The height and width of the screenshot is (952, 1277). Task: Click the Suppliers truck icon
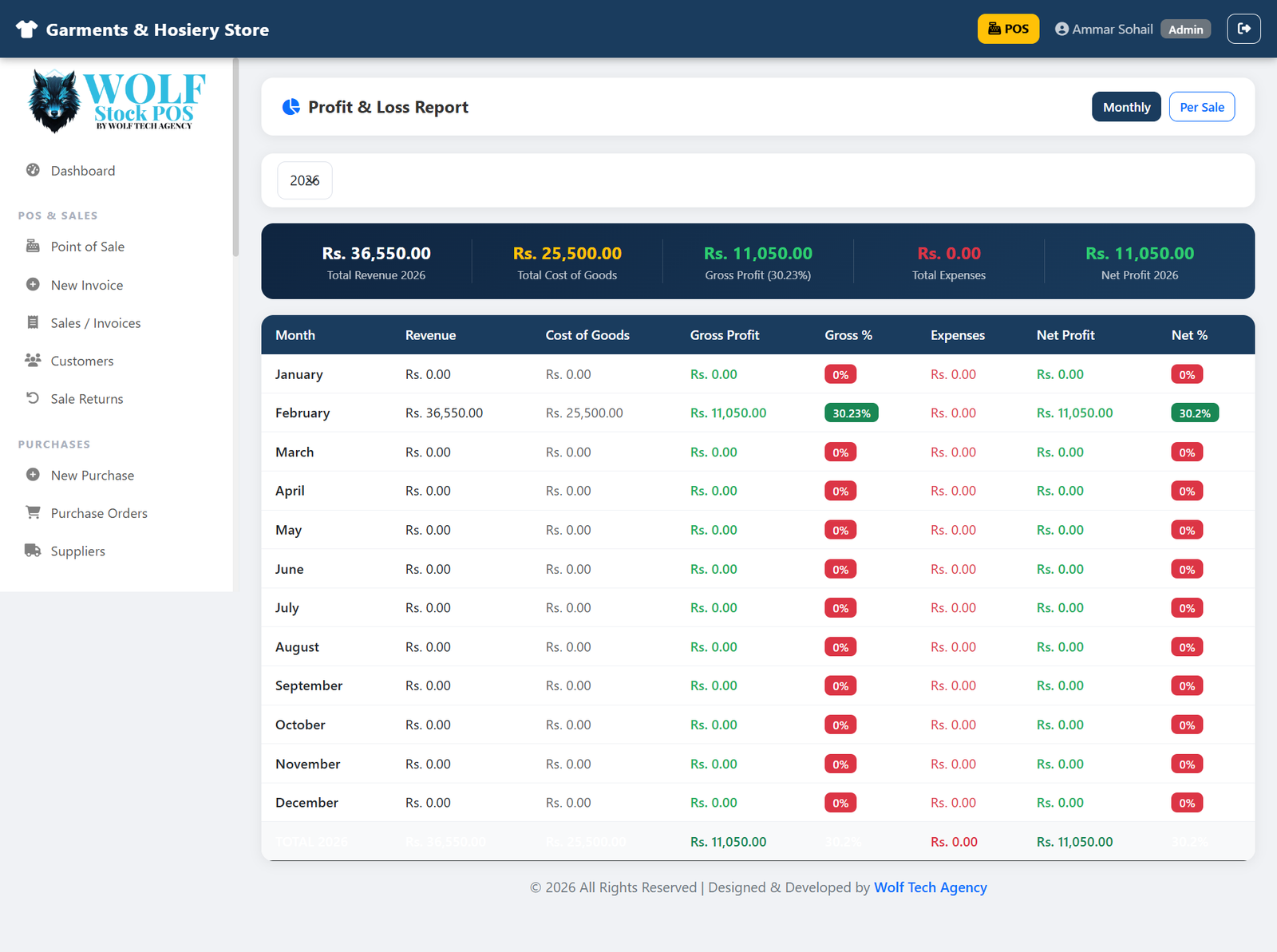(33, 551)
